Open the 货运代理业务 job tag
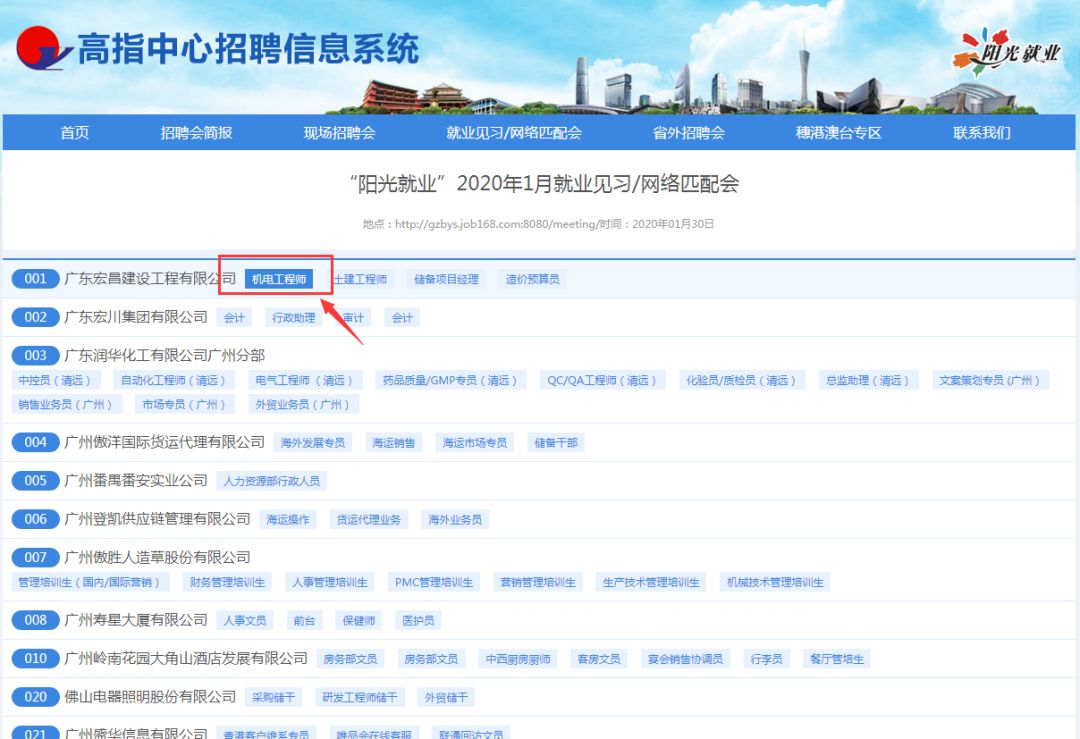The width and height of the screenshot is (1080, 739). point(368,520)
